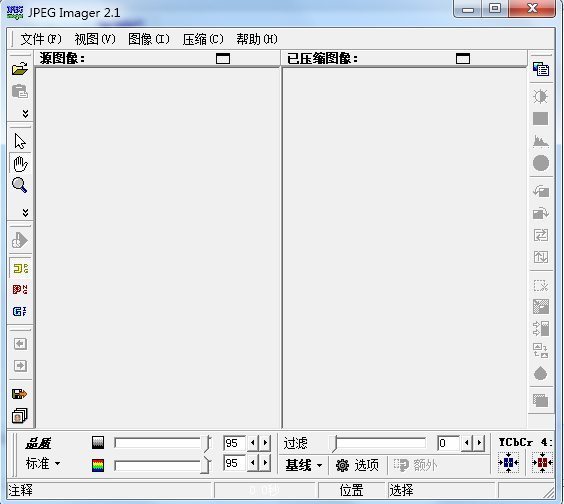
Task: Click the luminance quality value field
Action: pos(234,443)
